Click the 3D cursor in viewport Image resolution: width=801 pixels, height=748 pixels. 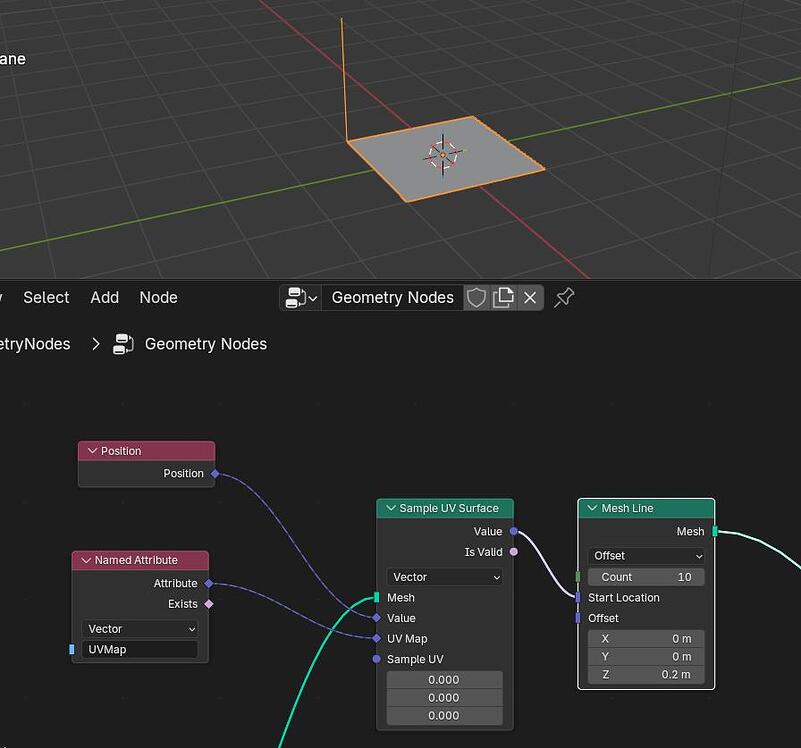443,154
